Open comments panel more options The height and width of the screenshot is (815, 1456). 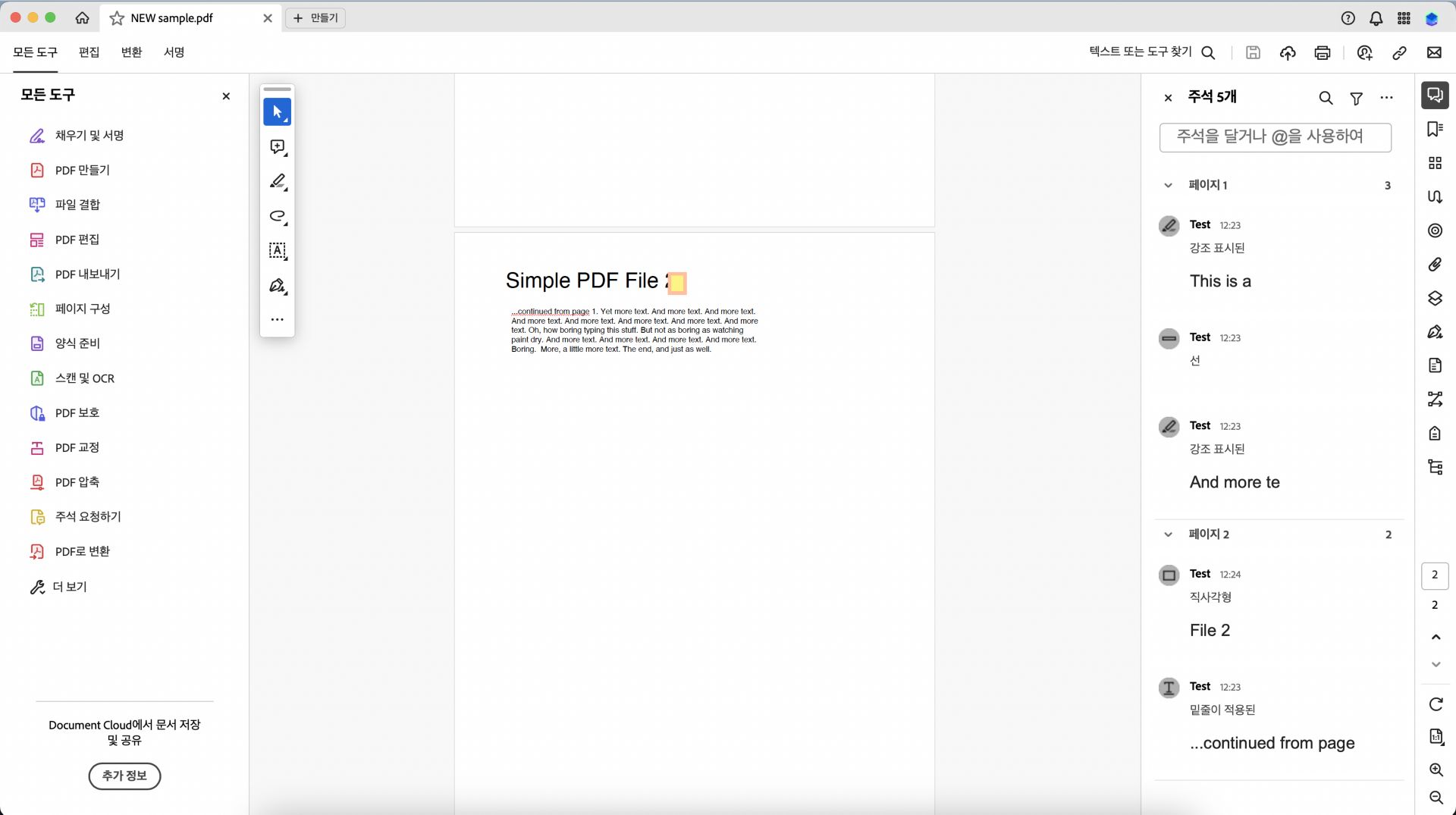1387,98
